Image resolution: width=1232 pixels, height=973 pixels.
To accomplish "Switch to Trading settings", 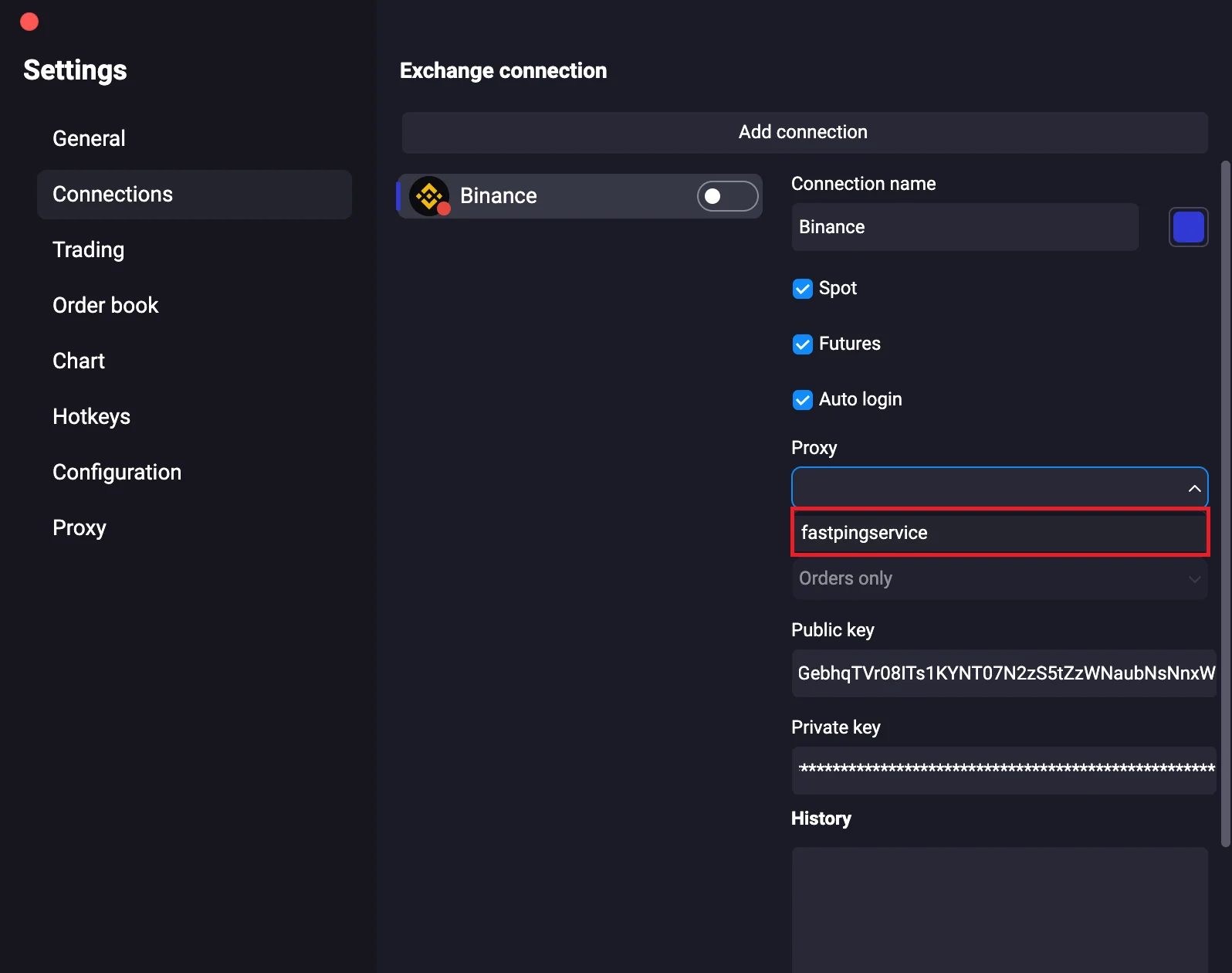I will tap(88, 250).
